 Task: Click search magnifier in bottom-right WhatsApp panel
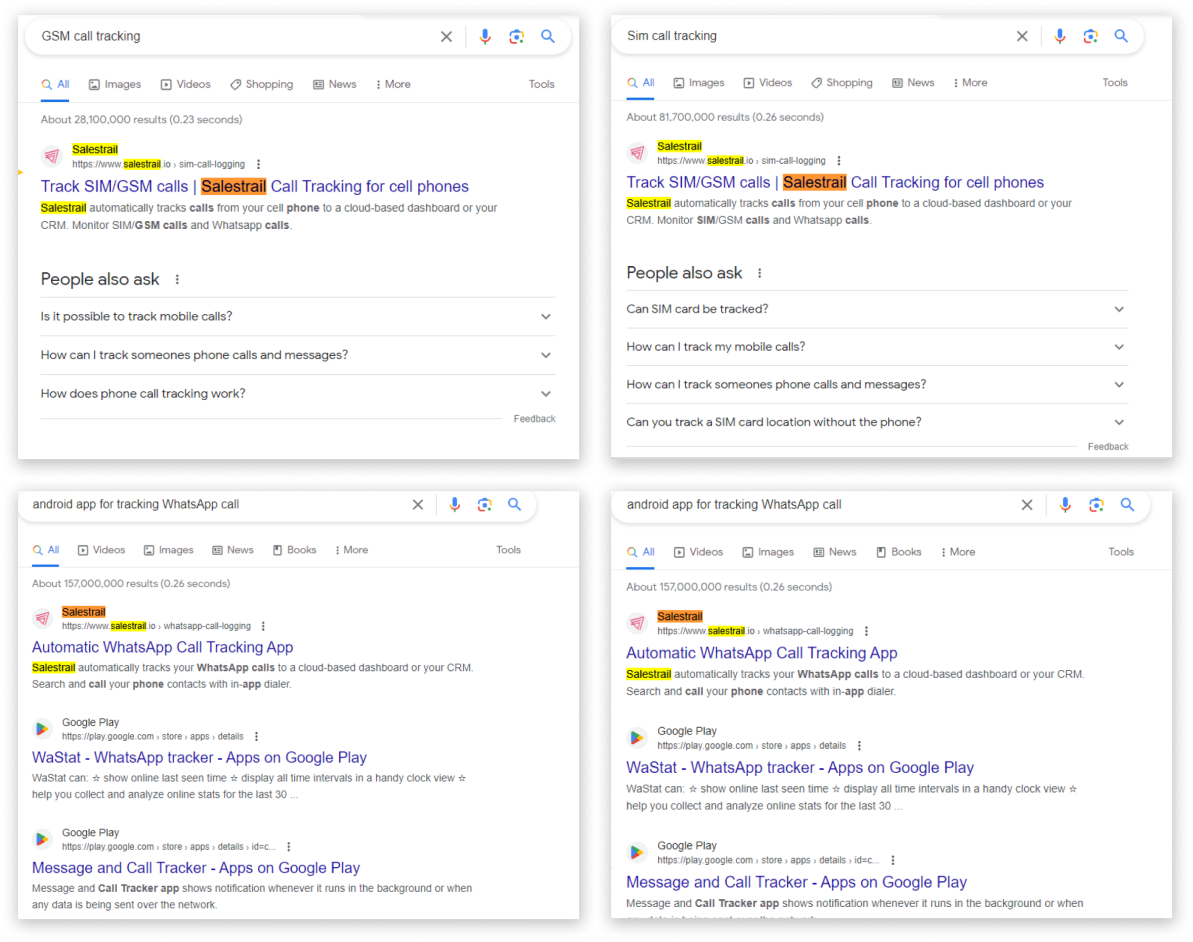[x=1127, y=504]
